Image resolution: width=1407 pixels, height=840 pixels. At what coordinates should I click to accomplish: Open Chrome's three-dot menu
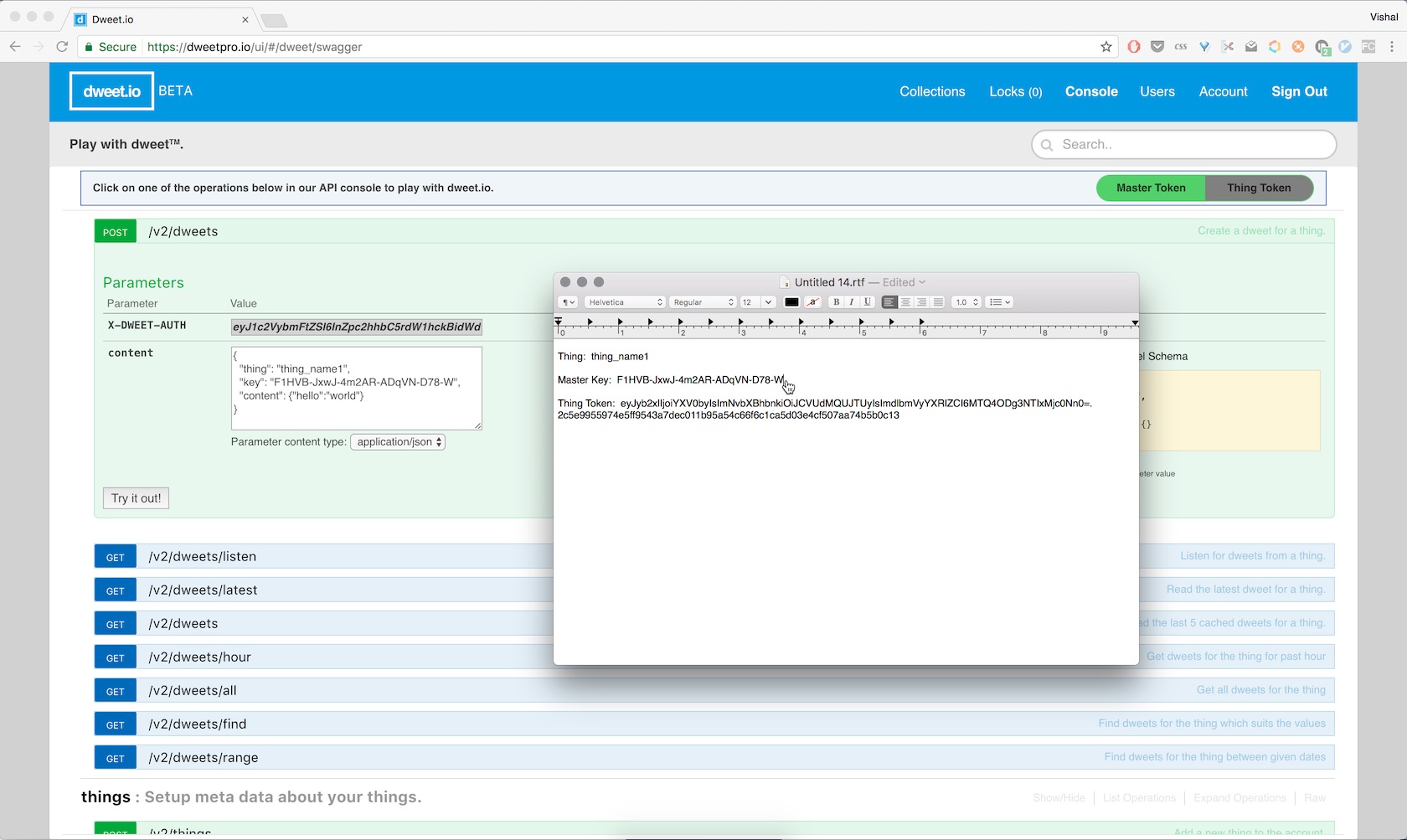tap(1392, 47)
